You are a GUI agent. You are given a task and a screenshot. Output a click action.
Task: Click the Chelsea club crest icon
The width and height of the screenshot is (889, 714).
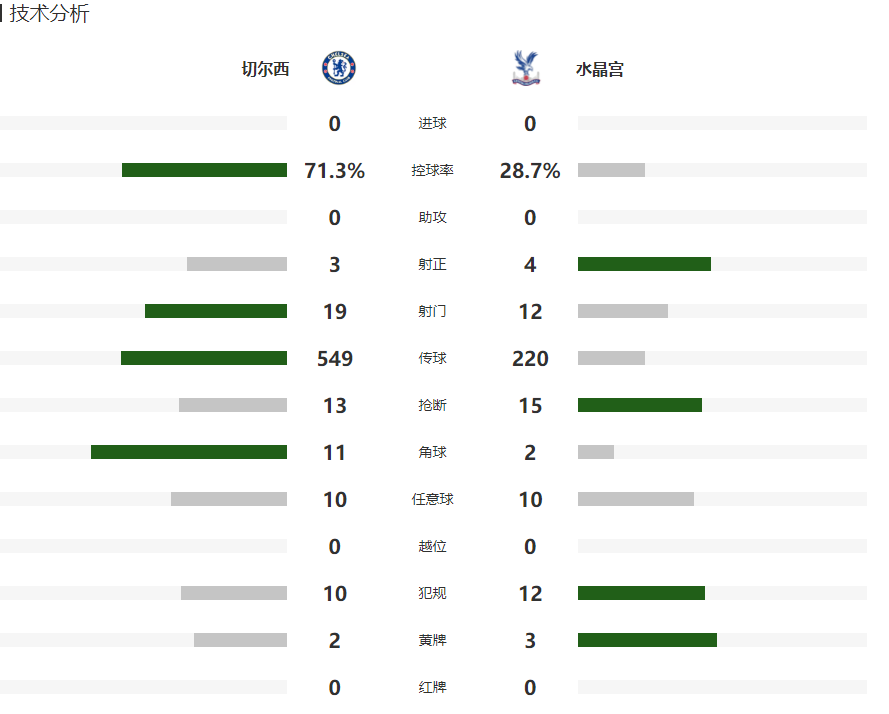point(339,69)
